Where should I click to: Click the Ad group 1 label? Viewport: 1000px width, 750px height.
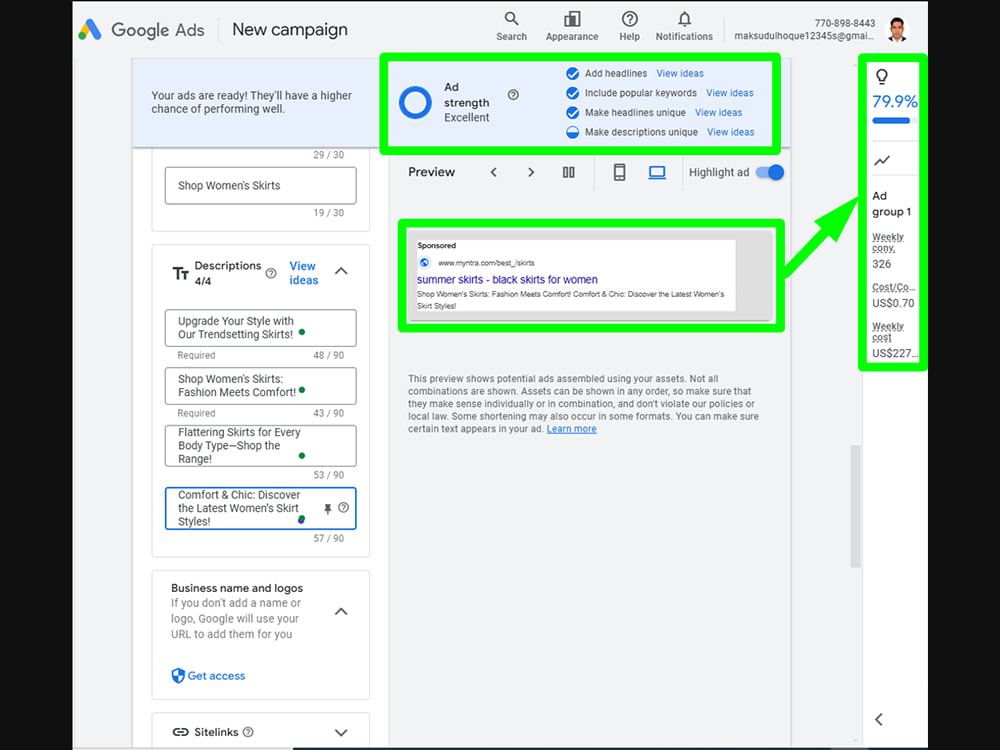tap(892, 203)
